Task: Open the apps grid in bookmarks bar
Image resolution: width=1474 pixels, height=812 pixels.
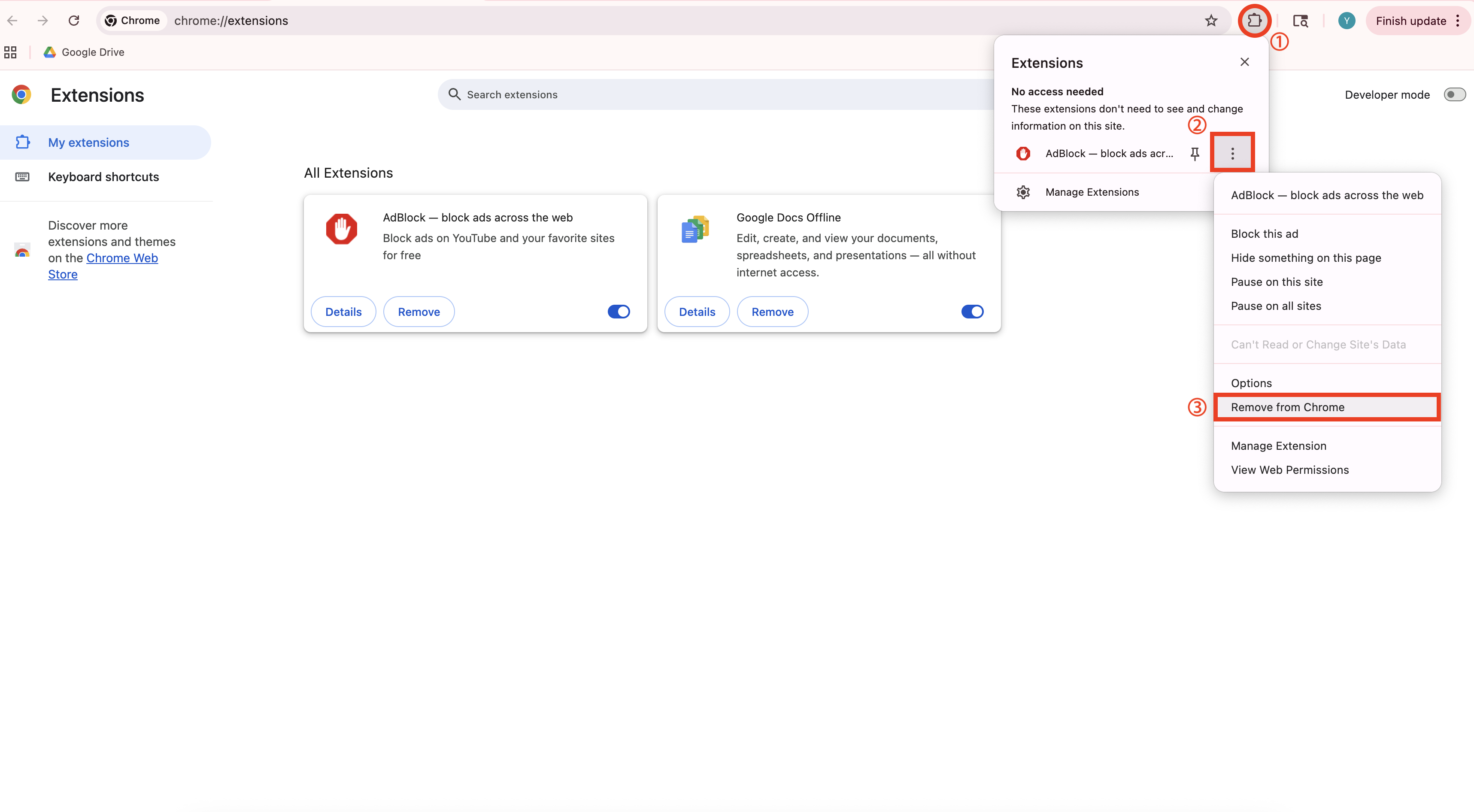Action: point(10,52)
